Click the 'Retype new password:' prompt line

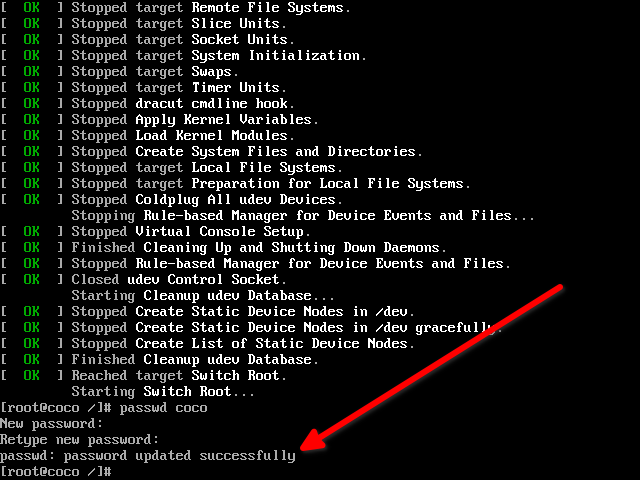[80, 440]
